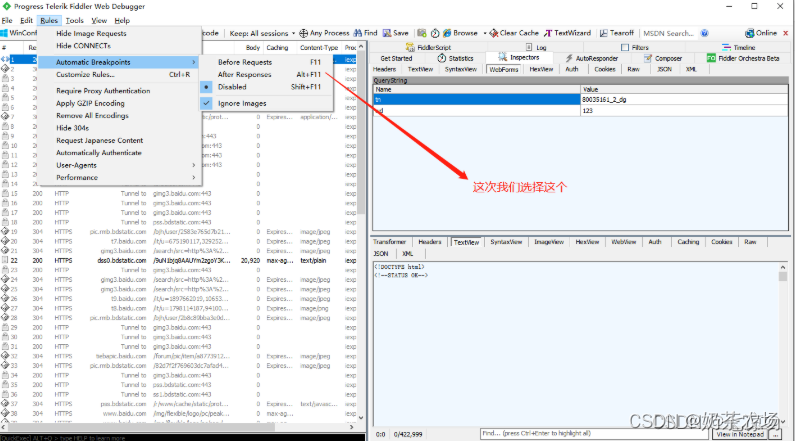The image size is (795, 441).
Task: Click the Browse toolbar button
Action: point(460,33)
